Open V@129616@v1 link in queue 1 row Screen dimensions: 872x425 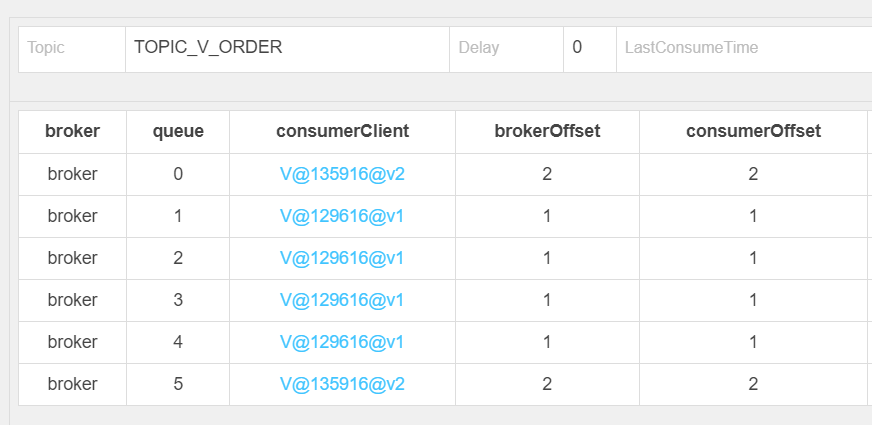(x=342, y=216)
